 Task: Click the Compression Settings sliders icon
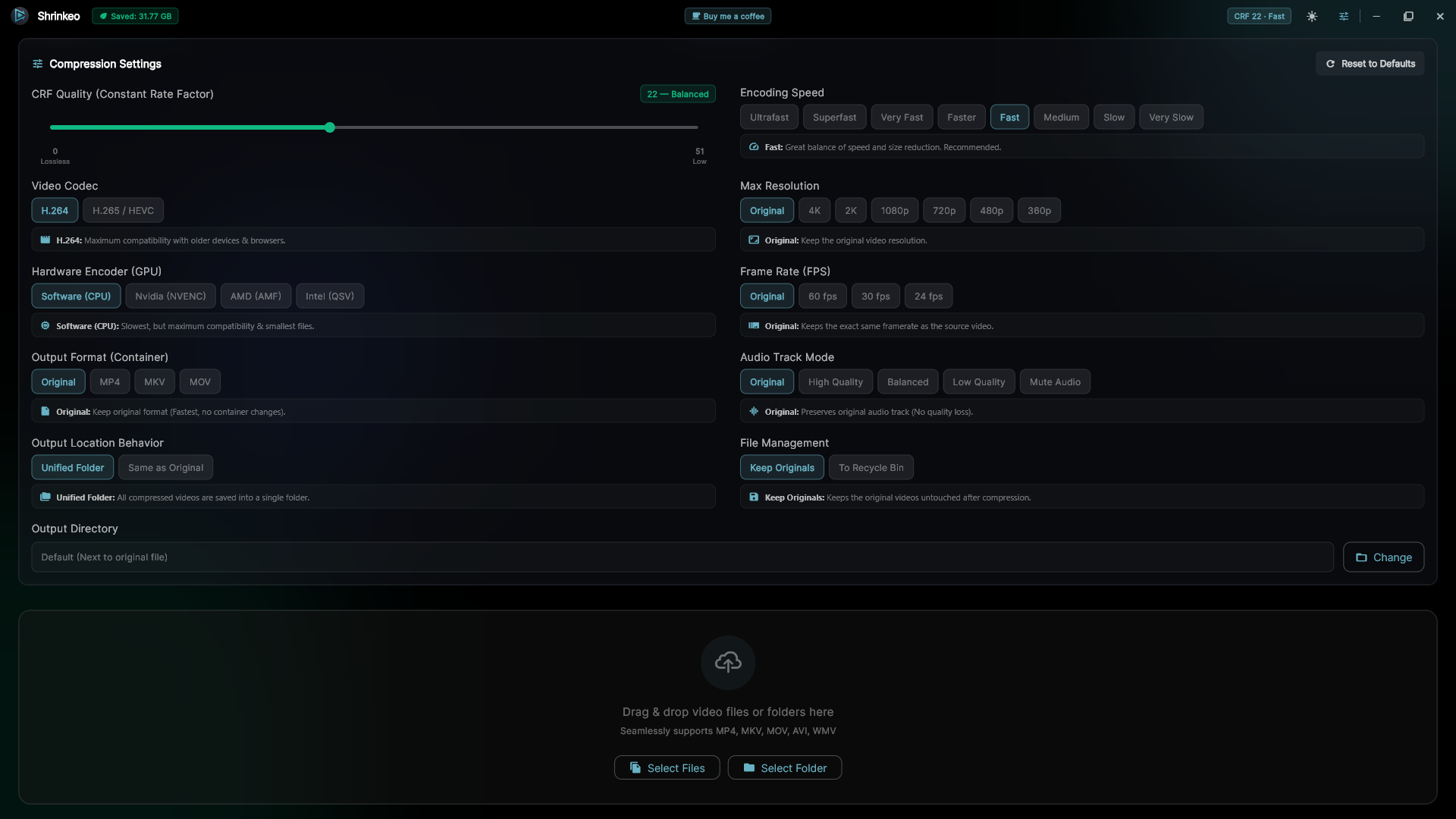(37, 64)
